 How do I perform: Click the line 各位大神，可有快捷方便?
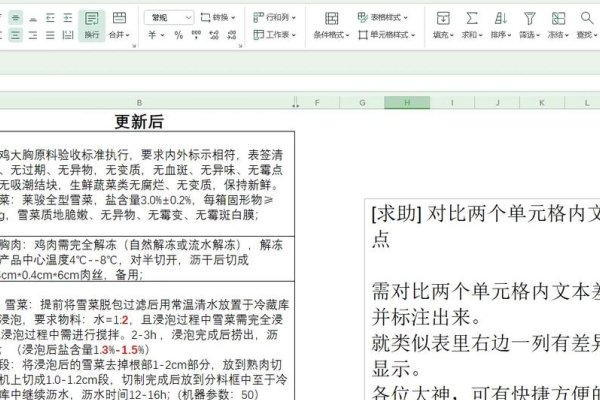pyautogui.click(x=485, y=392)
